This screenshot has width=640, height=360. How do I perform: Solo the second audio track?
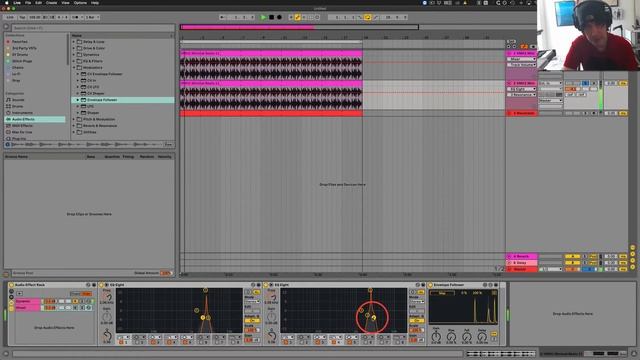click(585, 83)
